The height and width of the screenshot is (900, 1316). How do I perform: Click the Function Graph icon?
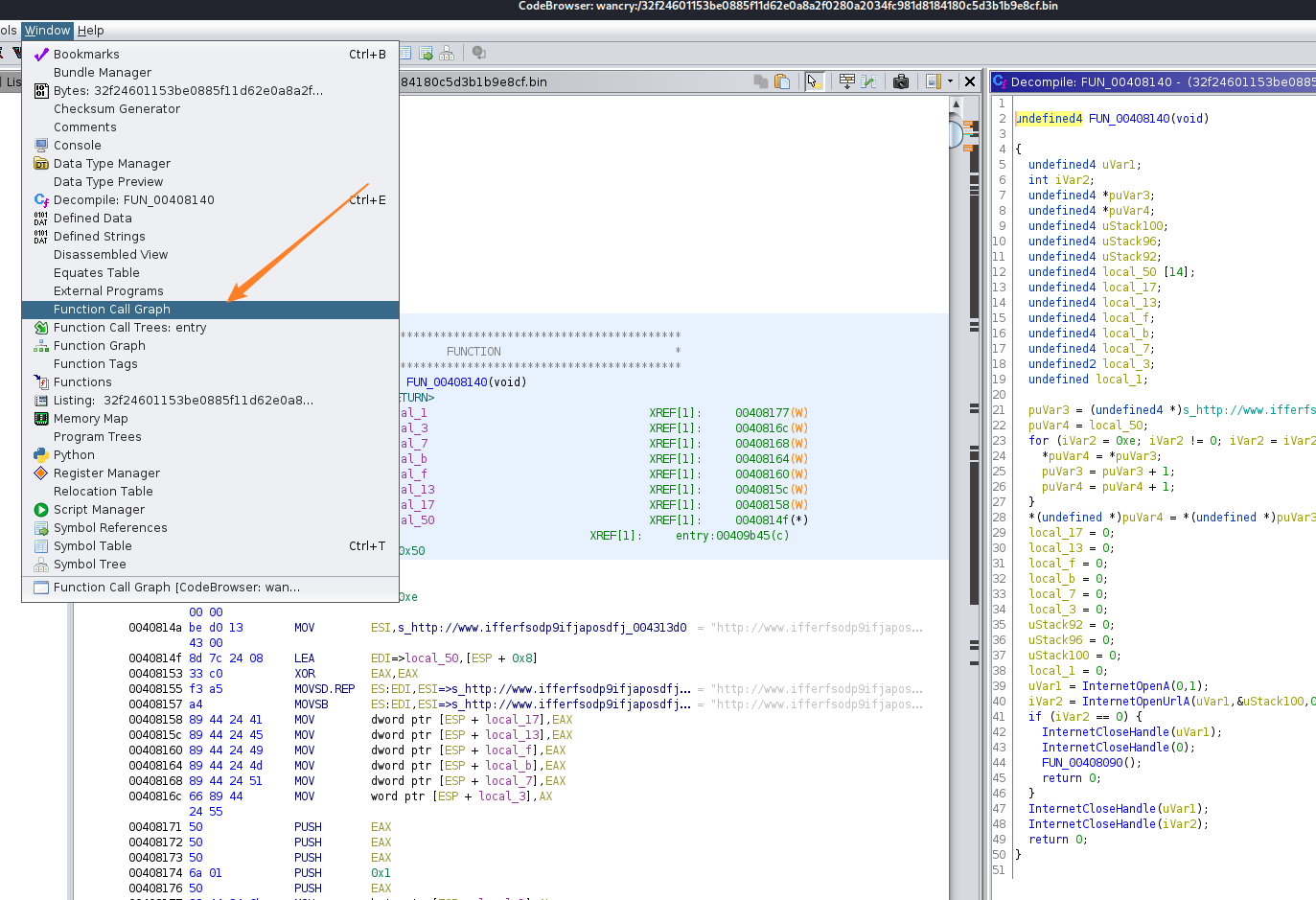(41, 346)
